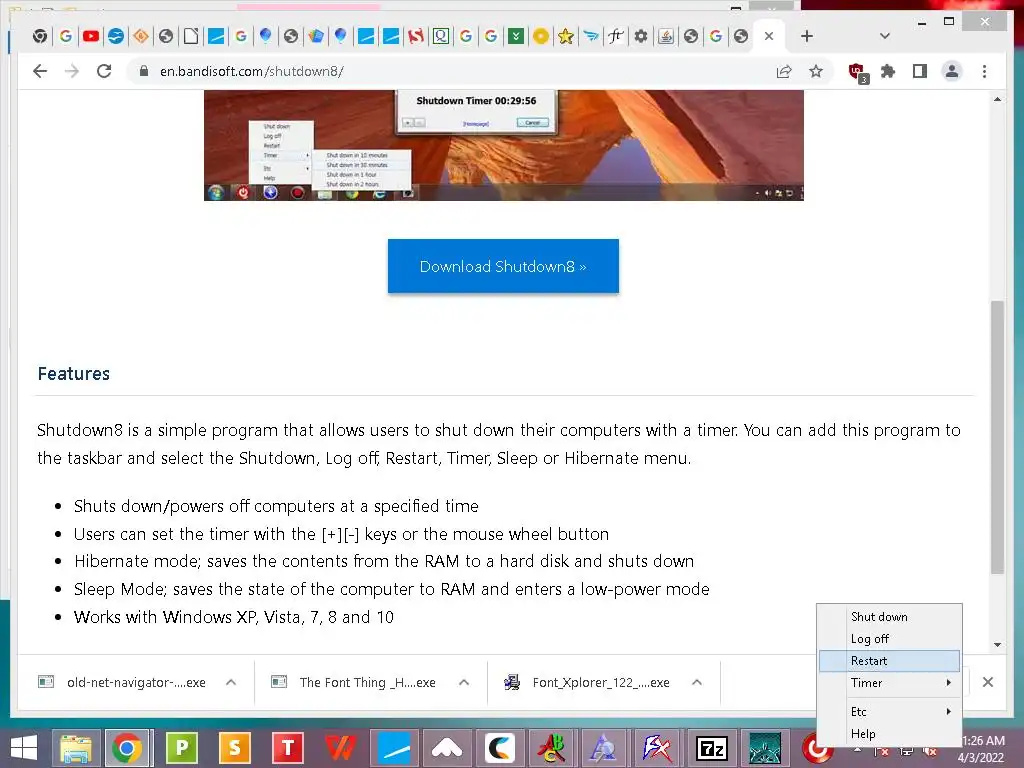
Task: Open the teal network taskbar app
Action: [765, 748]
